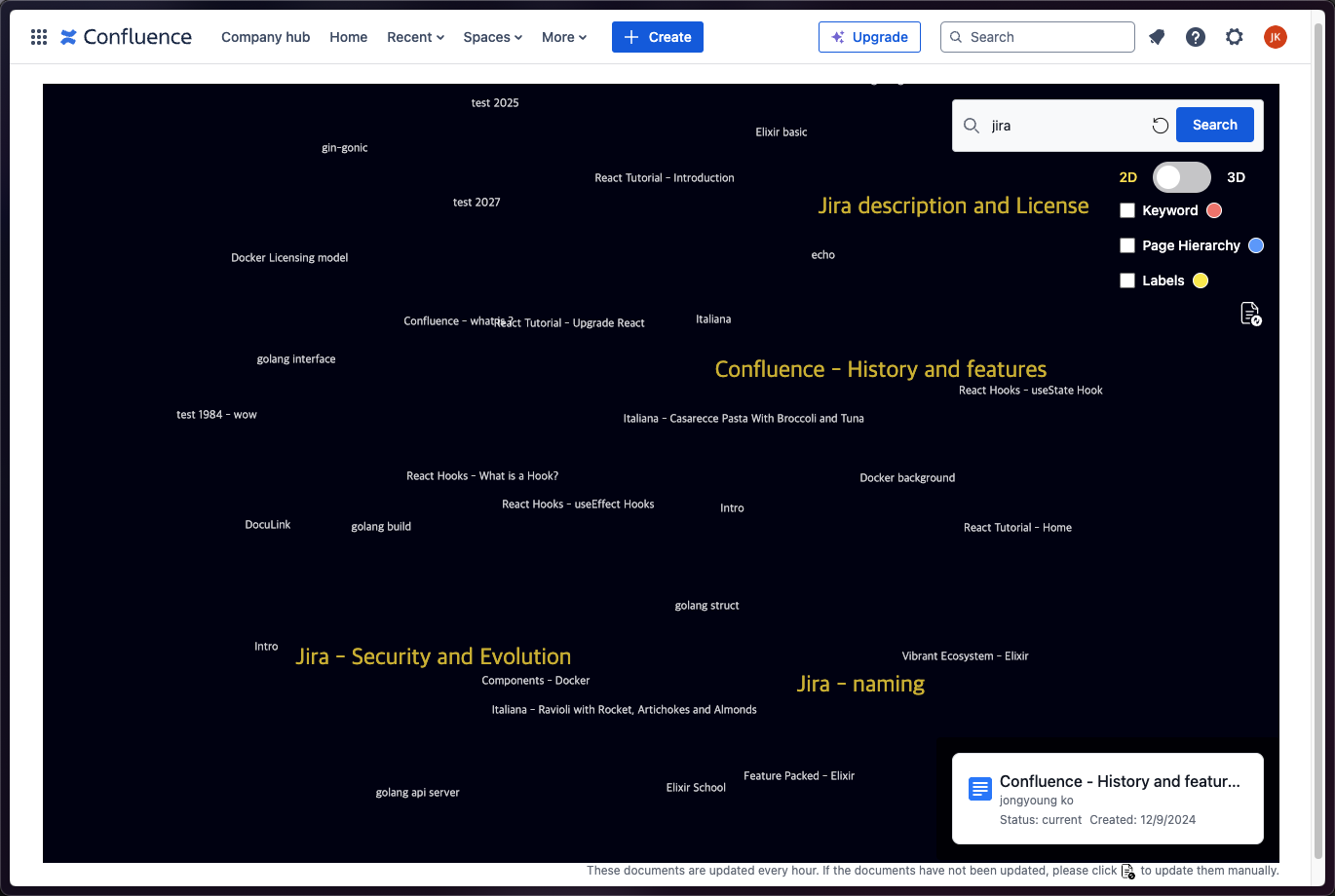Click the Docker background node
The width and height of the screenshot is (1335, 896).
click(907, 477)
